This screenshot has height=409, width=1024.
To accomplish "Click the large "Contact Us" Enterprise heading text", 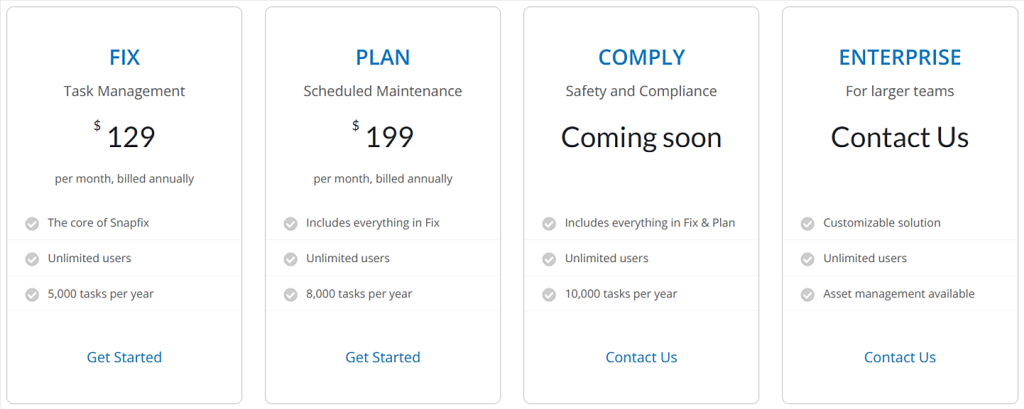I will [900, 137].
